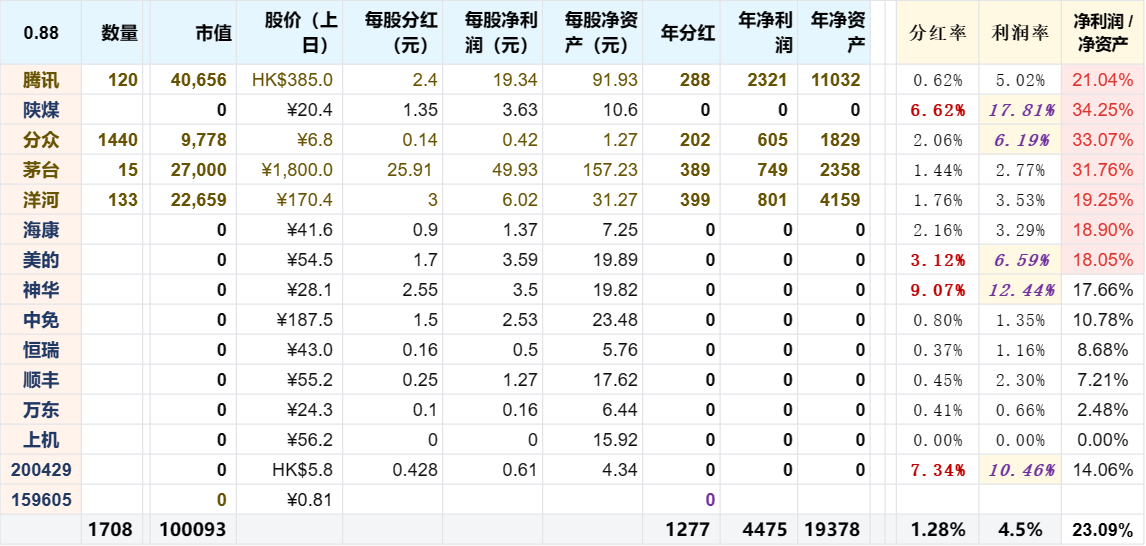Select the 分众 row label
Viewport: 1146px width, 546px height.
click(x=41, y=140)
